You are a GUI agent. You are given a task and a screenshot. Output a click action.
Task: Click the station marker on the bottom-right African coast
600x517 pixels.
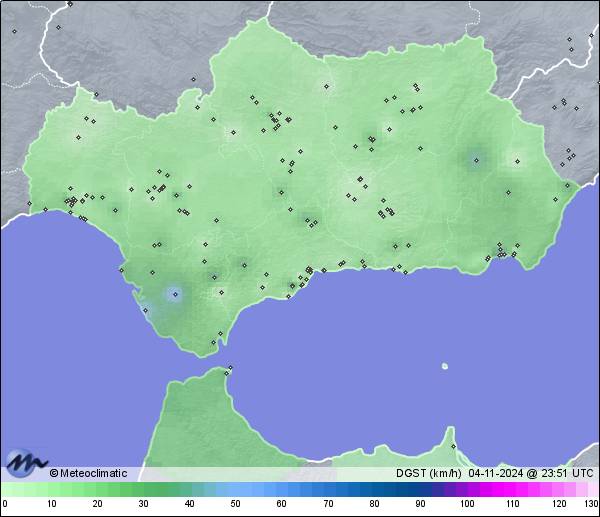tap(453, 446)
